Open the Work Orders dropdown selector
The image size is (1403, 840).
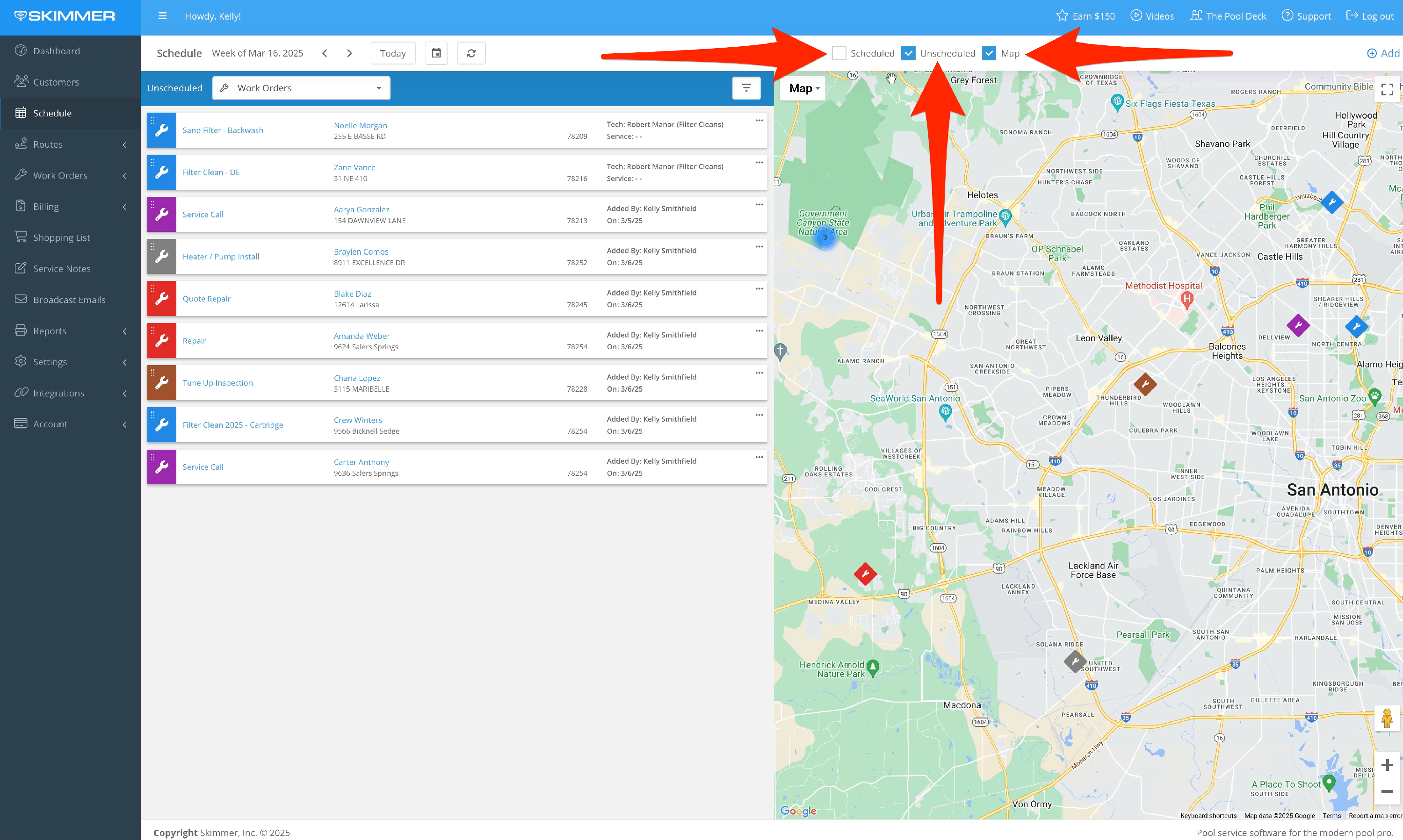tap(301, 88)
